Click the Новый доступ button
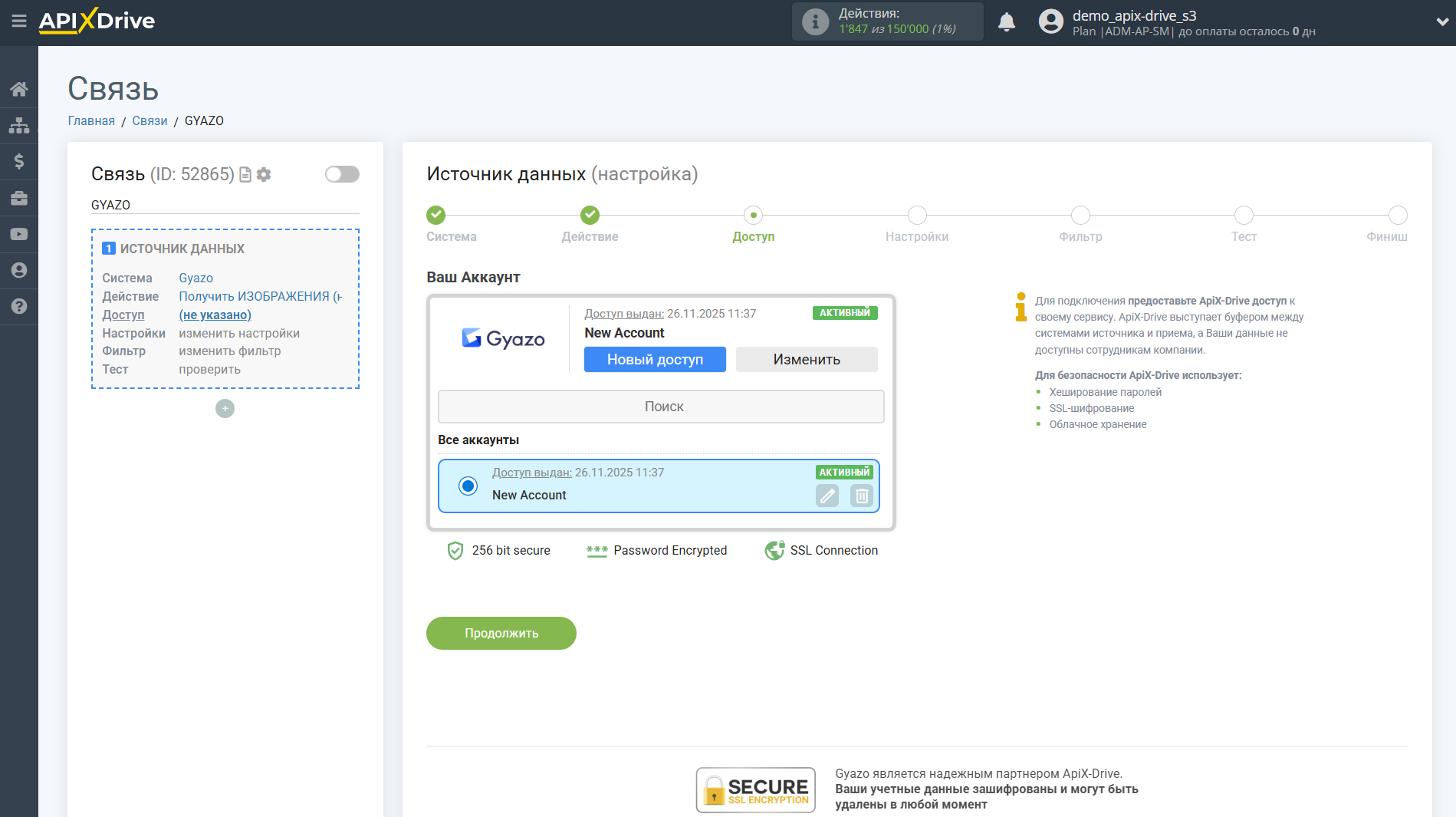The width and height of the screenshot is (1456, 817). [654, 359]
